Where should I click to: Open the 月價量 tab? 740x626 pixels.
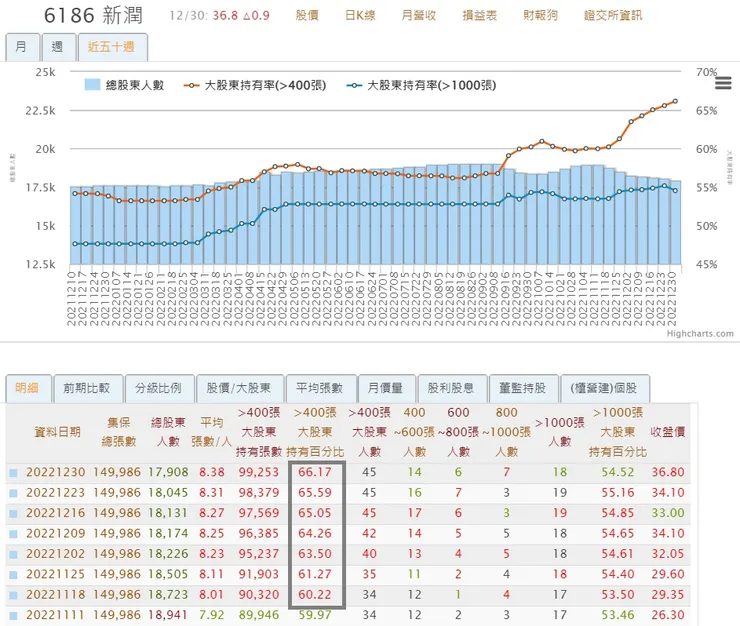point(386,388)
